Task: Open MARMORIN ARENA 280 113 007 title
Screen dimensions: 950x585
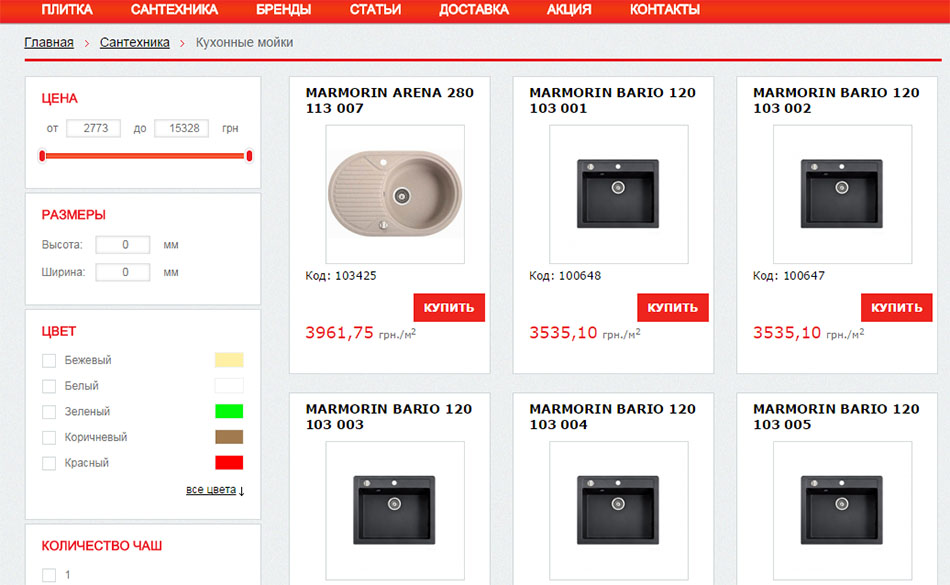Action: tap(390, 101)
